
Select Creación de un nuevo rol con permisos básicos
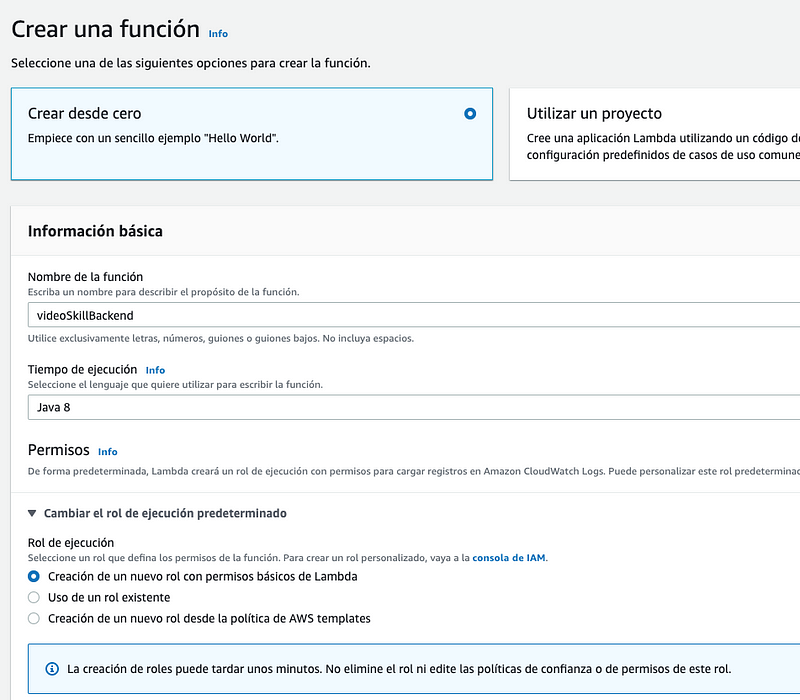click(x=34, y=576)
